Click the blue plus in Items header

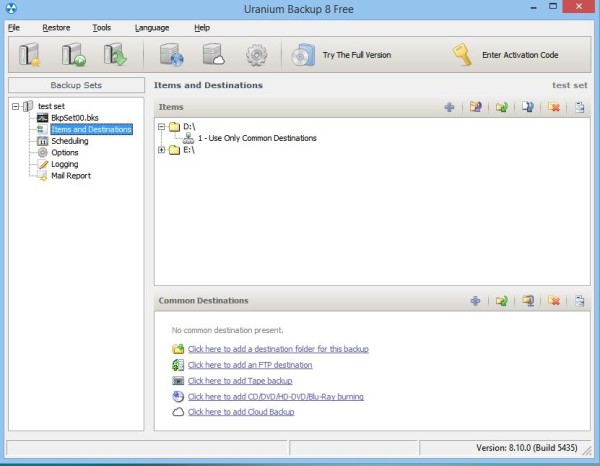[450, 107]
